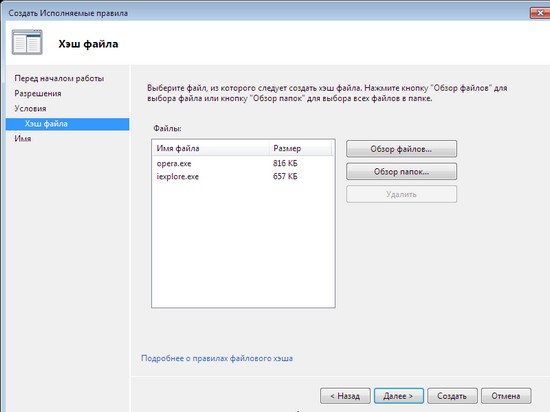Open the Обзор файлов file browser
The image size is (550, 412).
[x=401, y=149]
